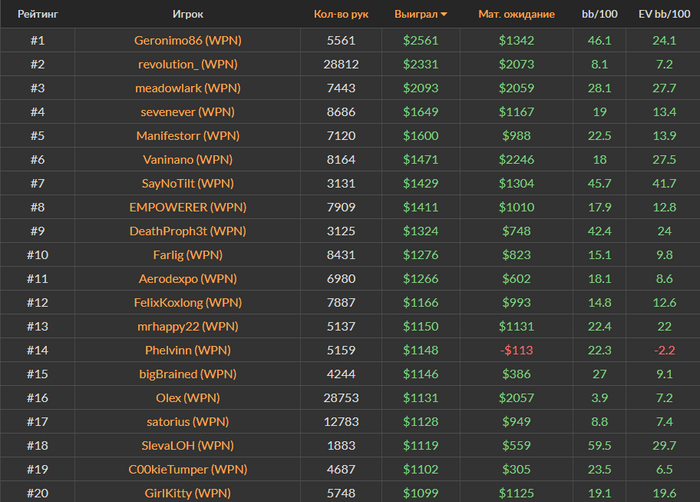
Task: Select winnings value $1600
Action: point(421,136)
